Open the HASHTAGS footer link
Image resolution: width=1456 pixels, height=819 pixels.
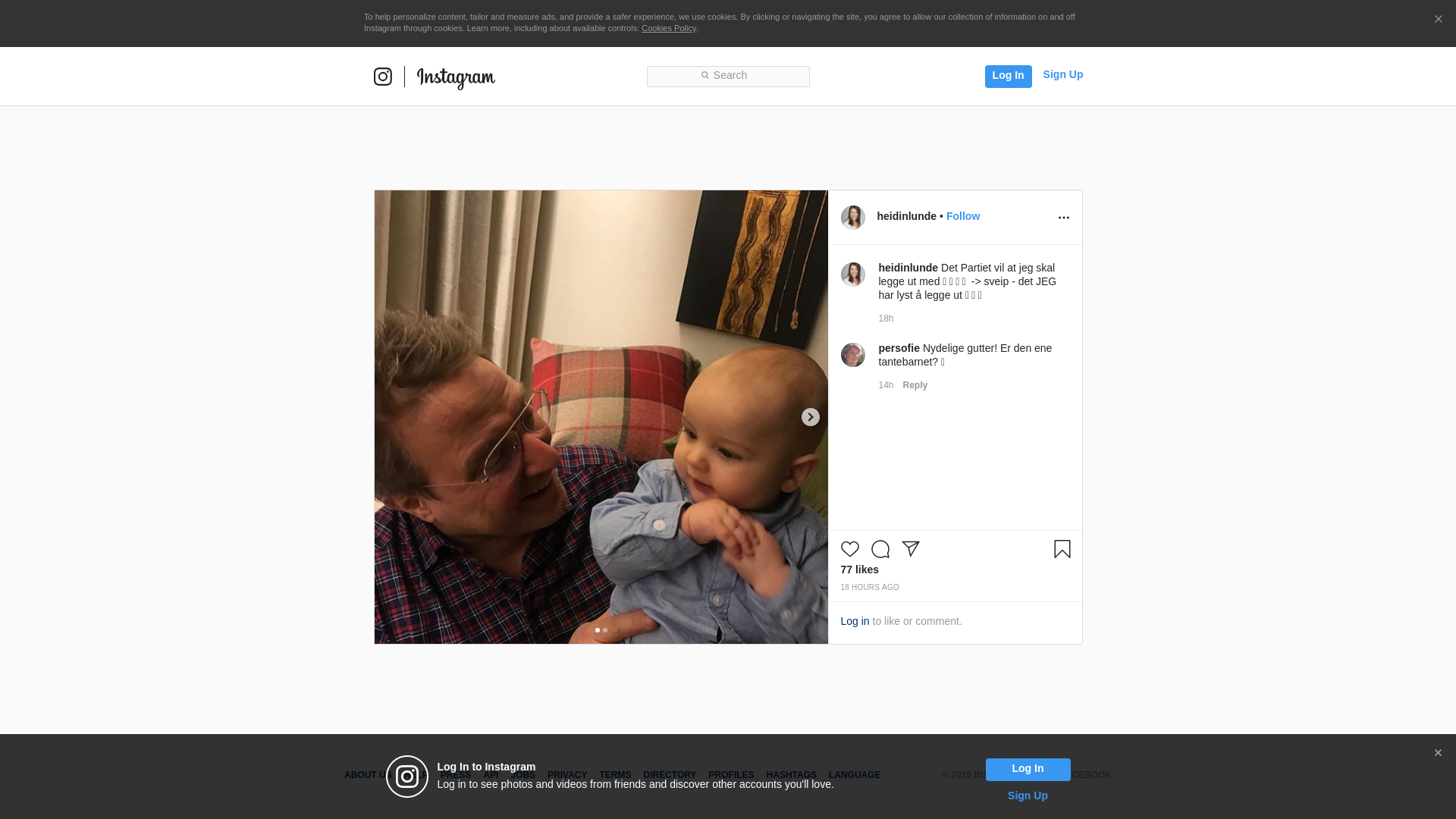791,775
